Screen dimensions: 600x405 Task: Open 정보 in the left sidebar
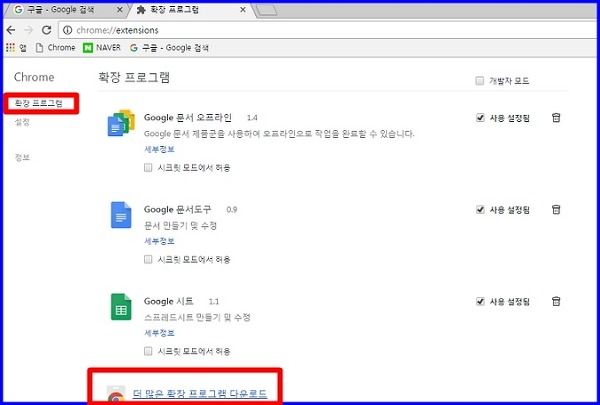pyautogui.click(x=22, y=157)
